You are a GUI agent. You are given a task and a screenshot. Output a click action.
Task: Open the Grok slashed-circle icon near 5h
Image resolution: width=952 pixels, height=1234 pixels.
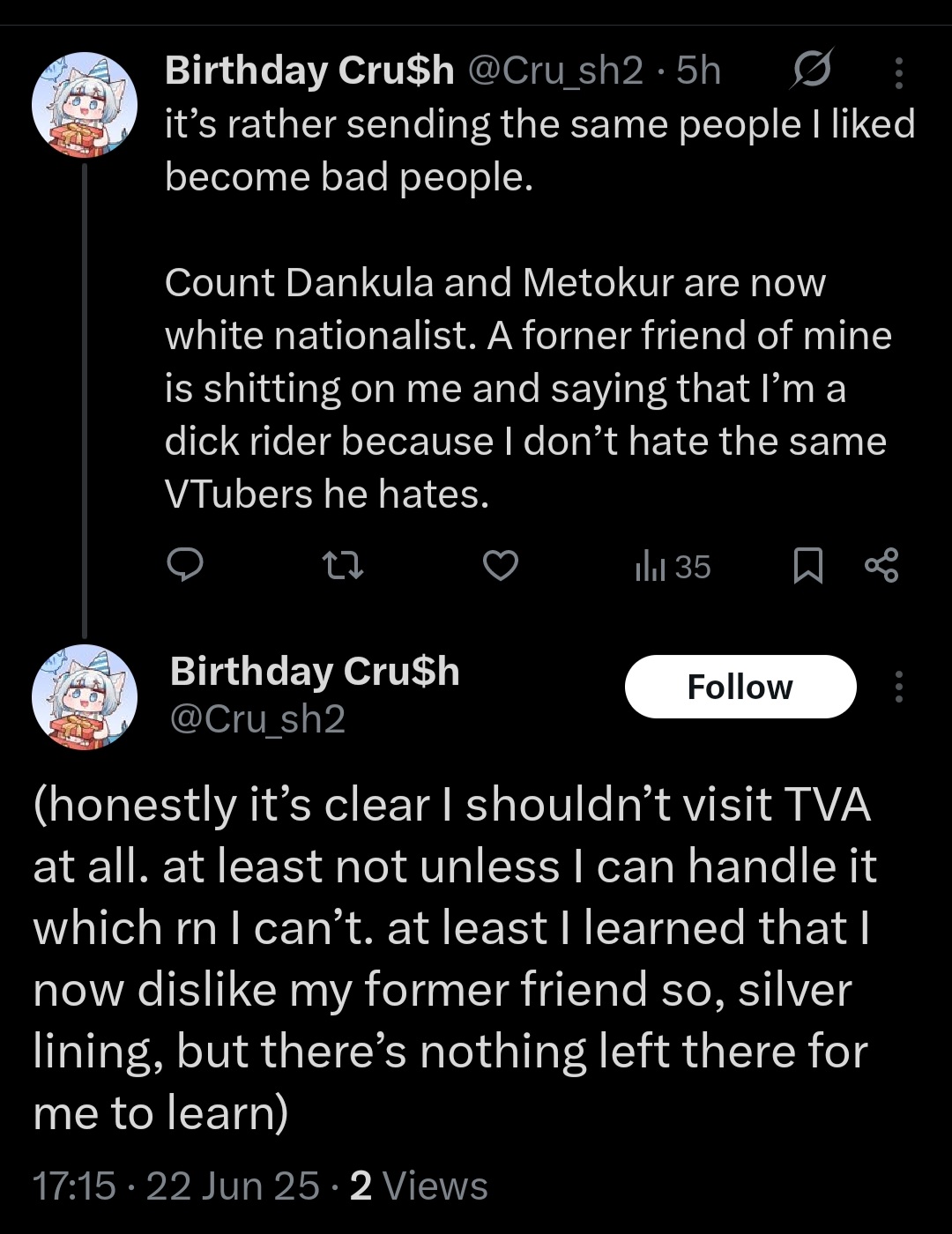[810, 70]
